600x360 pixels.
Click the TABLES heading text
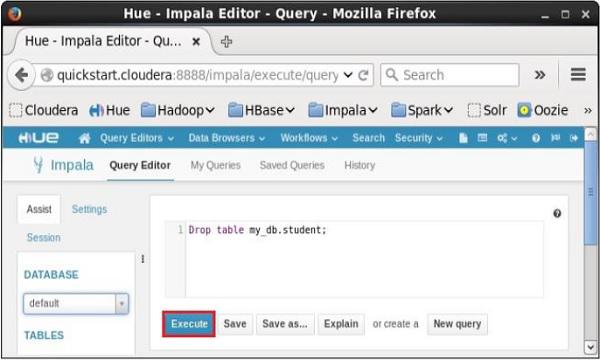(x=44, y=336)
